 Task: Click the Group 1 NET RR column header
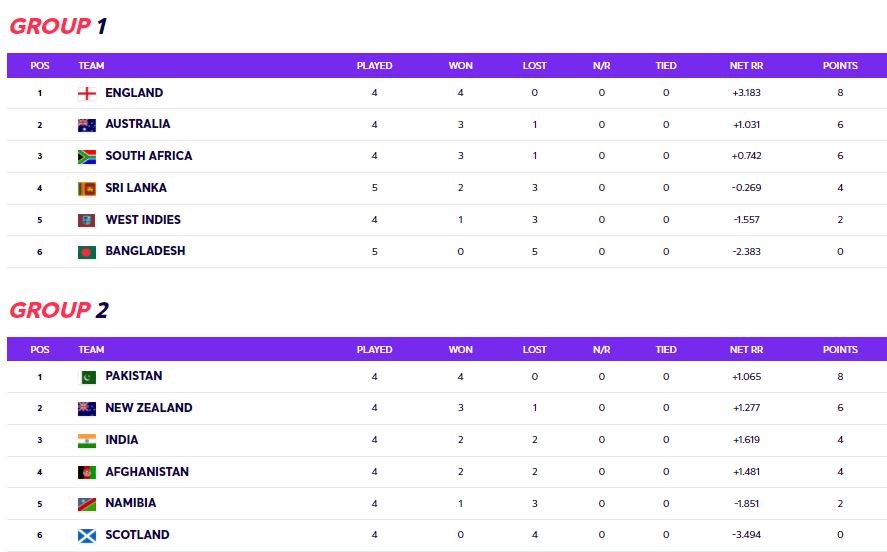click(x=746, y=66)
